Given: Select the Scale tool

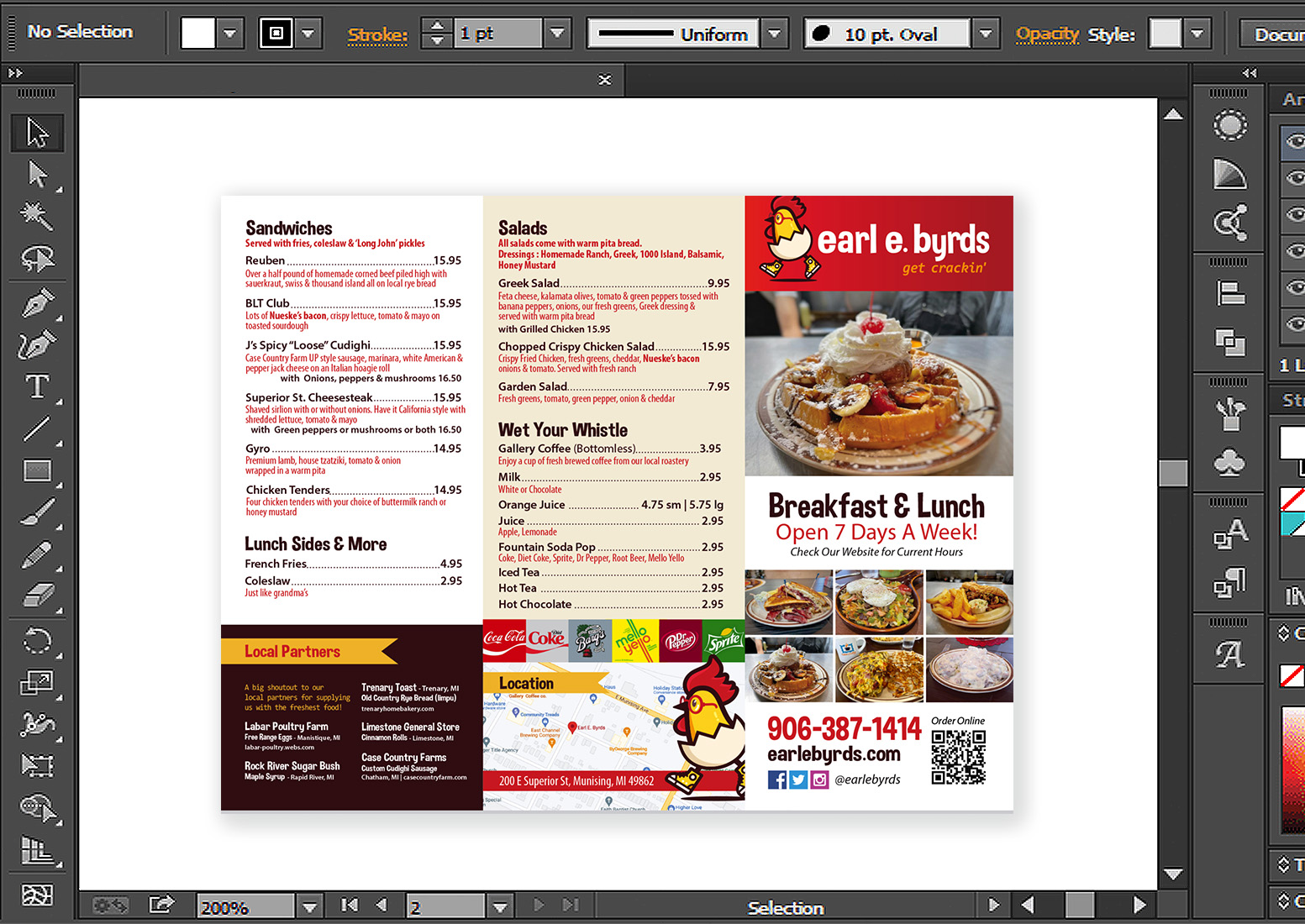Looking at the screenshot, I should [x=38, y=682].
